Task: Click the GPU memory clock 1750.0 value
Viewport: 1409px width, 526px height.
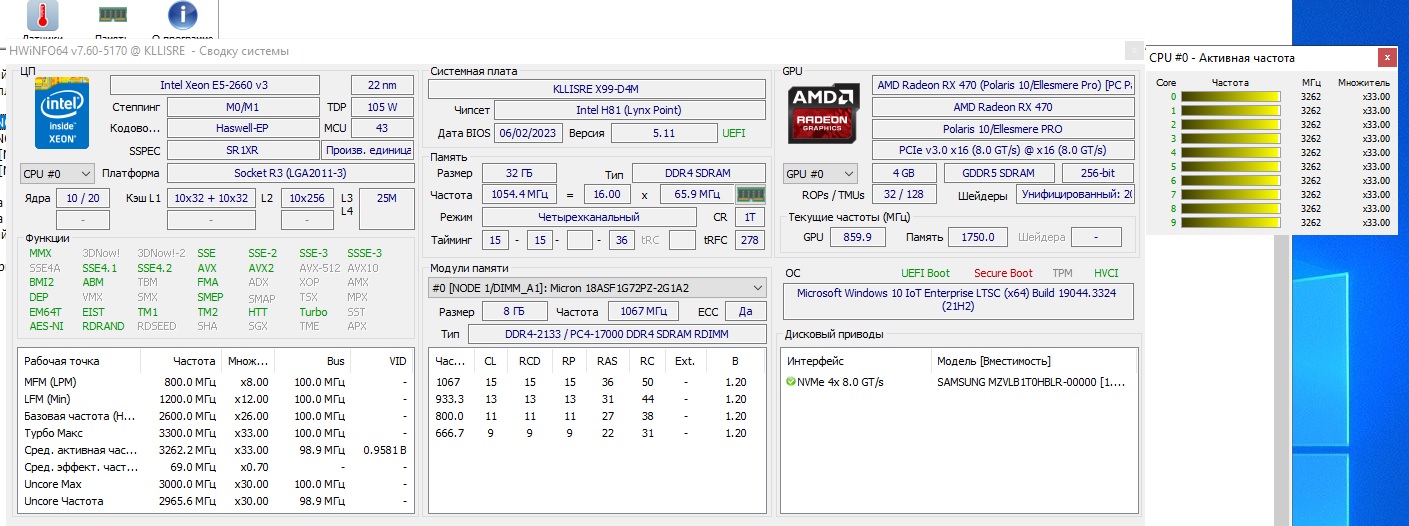Action: (x=977, y=237)
